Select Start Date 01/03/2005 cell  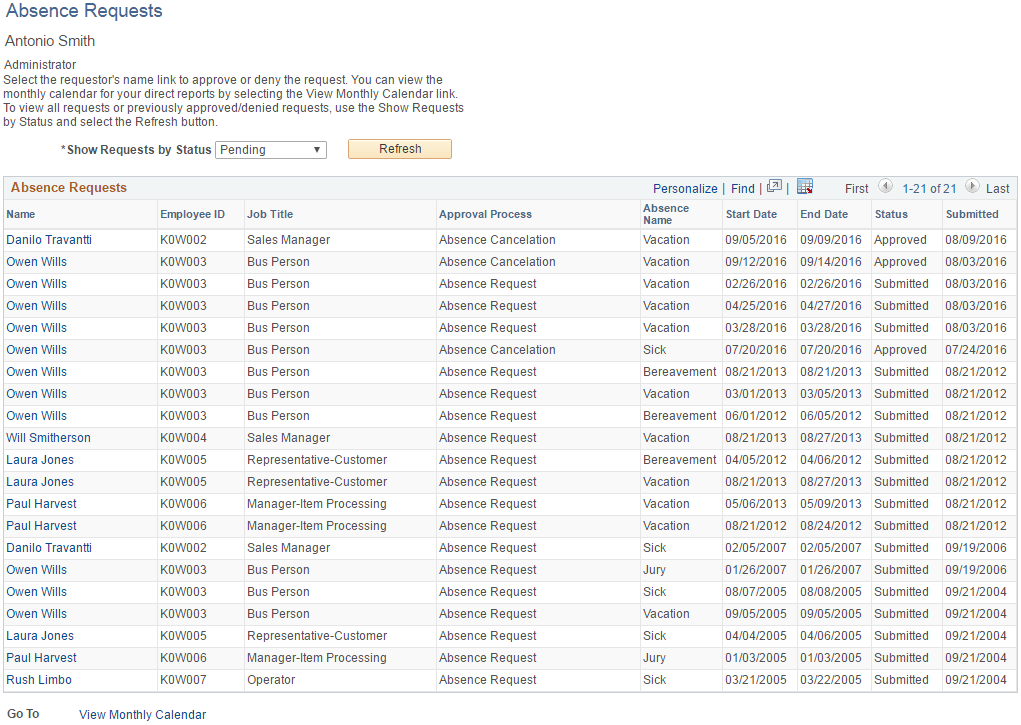[x=755, y=658]
